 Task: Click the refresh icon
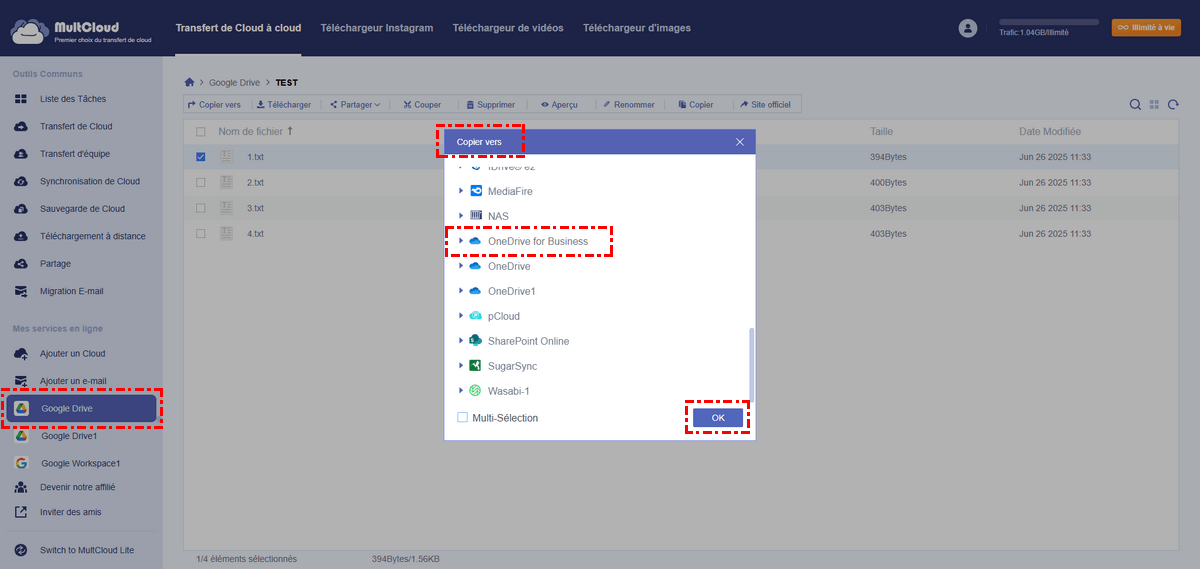pos(1173,105)
